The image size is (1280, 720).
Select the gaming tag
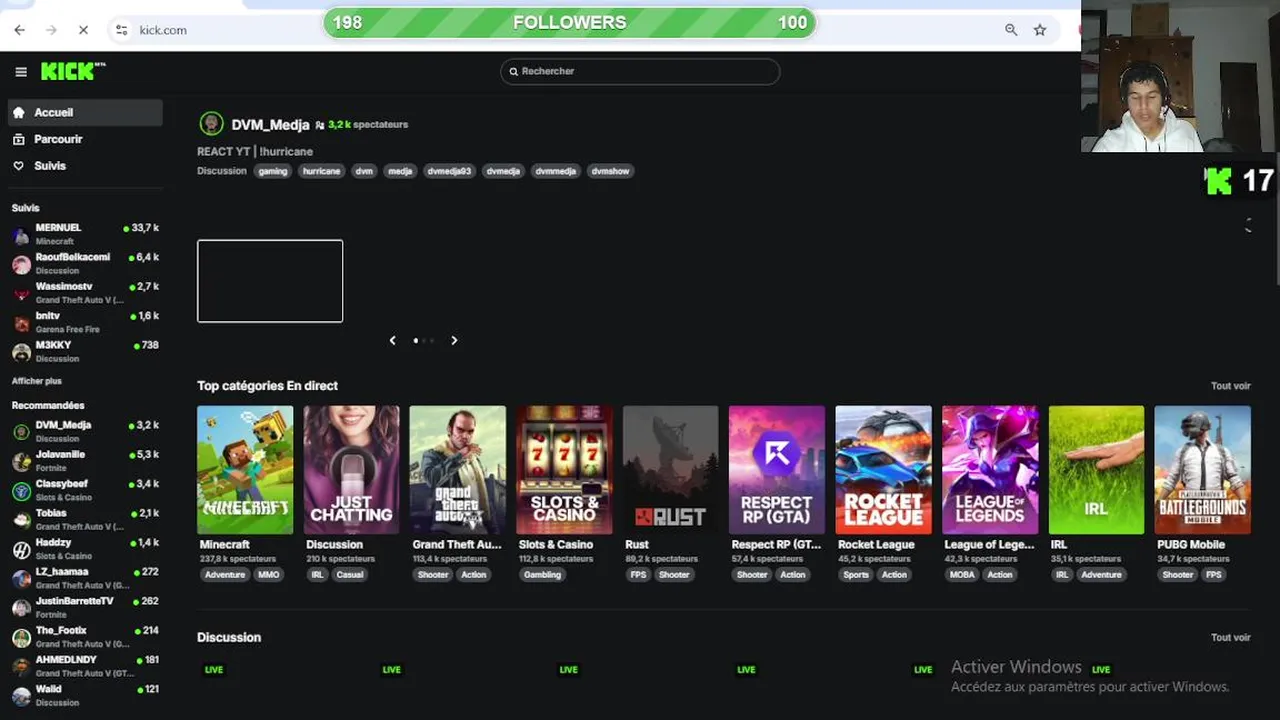point(273,171)
